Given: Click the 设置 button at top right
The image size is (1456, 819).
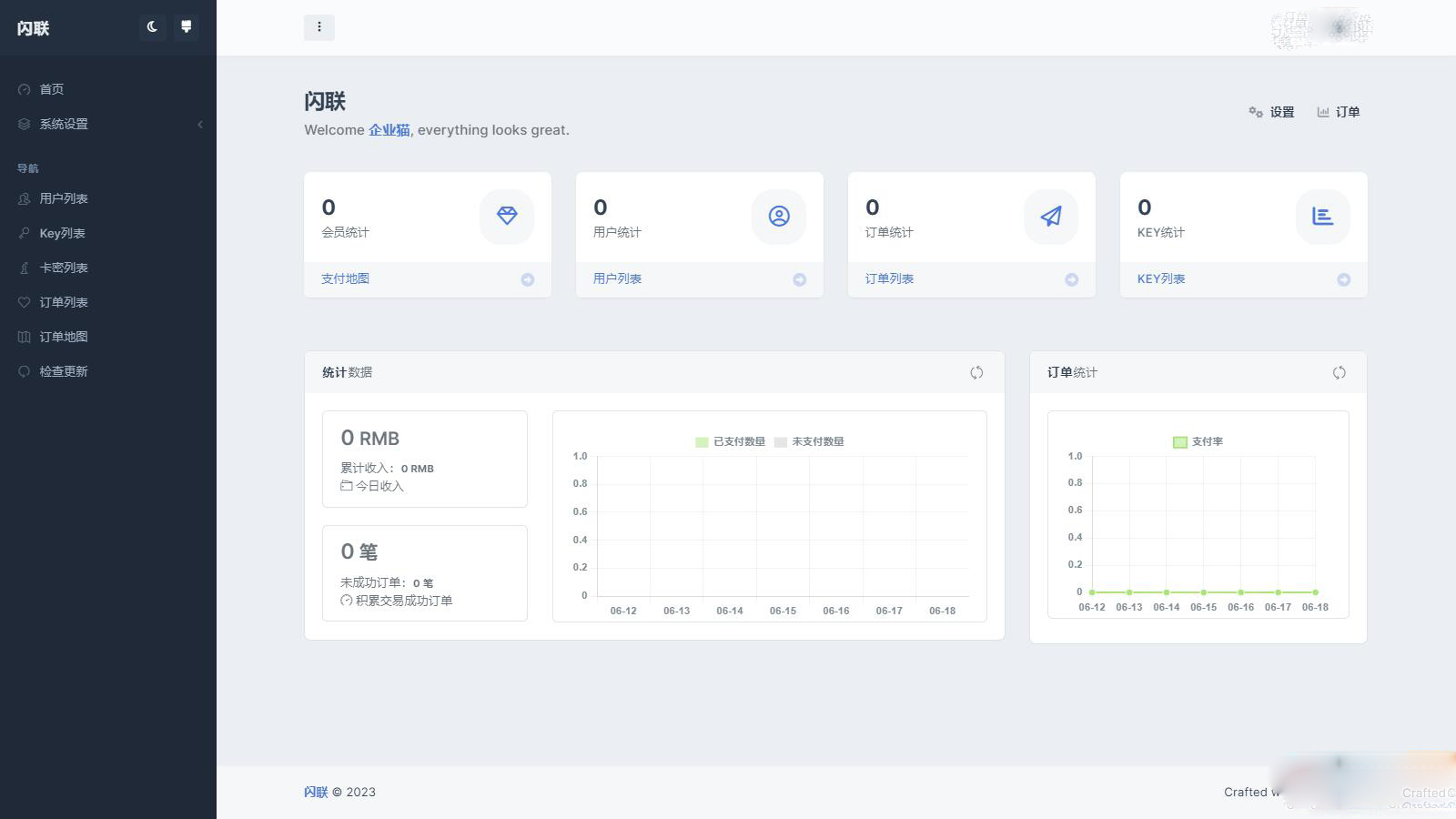Looking at the screenshot, I should coord(1271,112).
